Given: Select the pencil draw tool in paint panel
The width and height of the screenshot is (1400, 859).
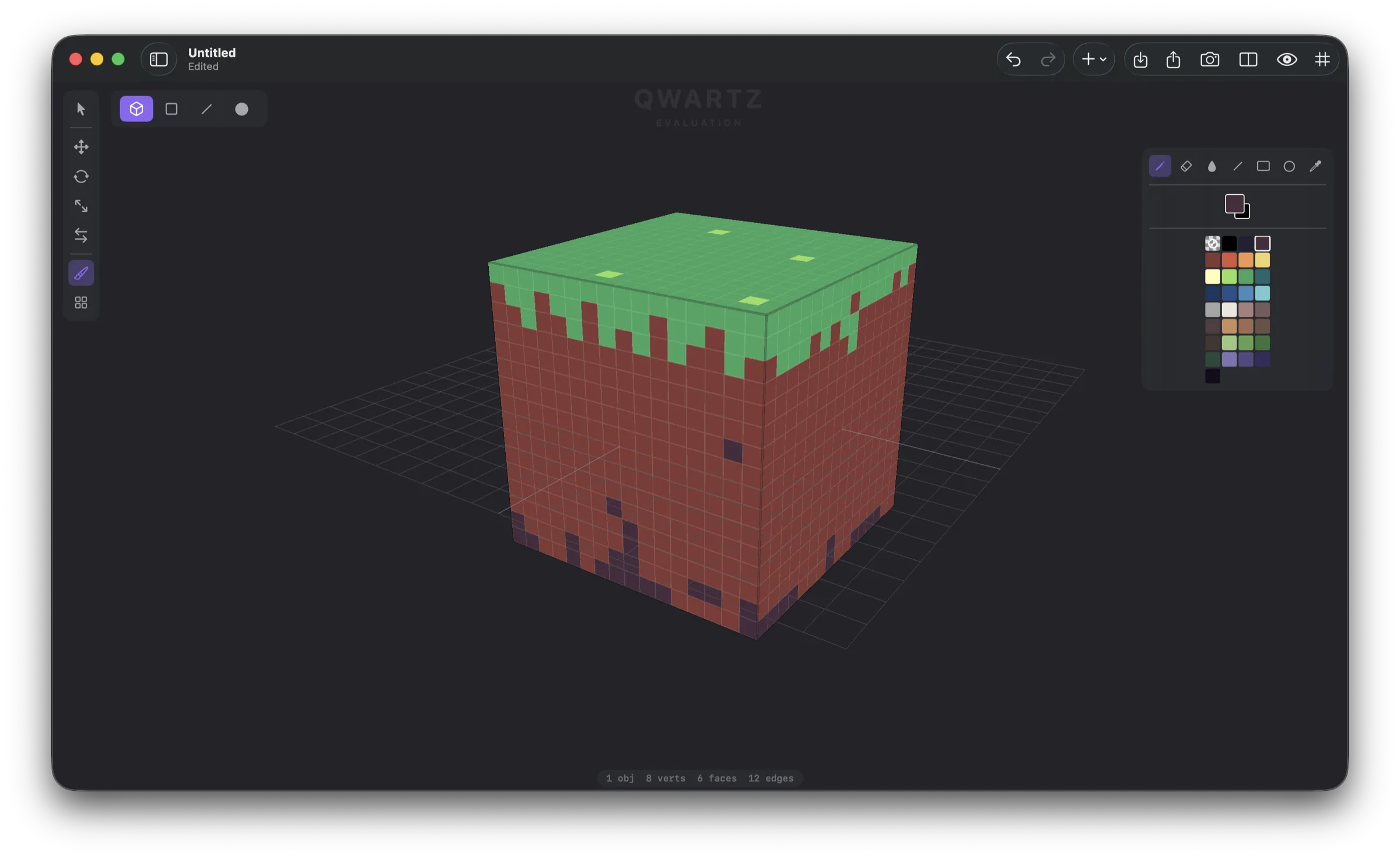Looking at the screenshot, I should [x=1160, y=166].
